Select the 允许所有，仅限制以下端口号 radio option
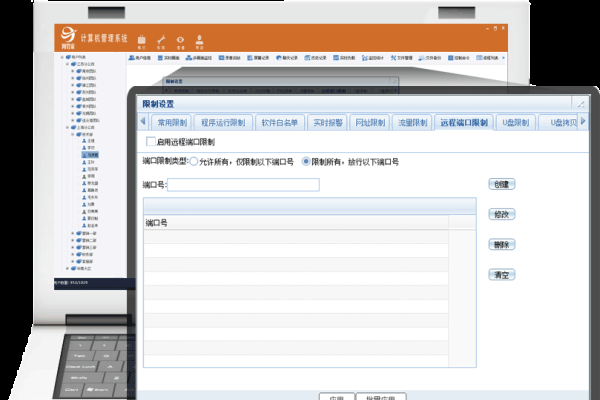The image size is (600, 400). click(194, 161)
